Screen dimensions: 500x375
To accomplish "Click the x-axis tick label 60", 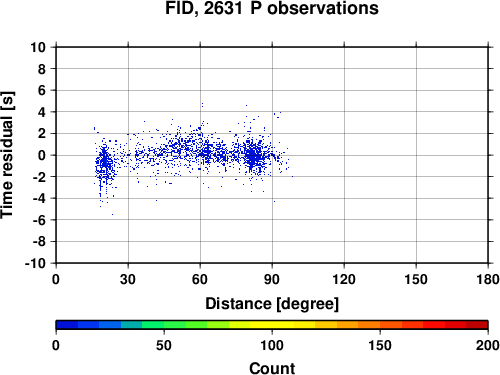I will 200,279.
